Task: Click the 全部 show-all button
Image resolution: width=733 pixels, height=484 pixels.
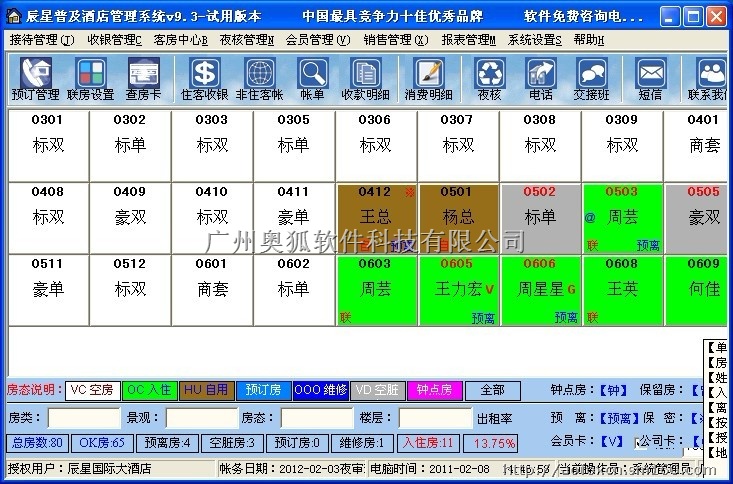Action: [x=486, y=391]
